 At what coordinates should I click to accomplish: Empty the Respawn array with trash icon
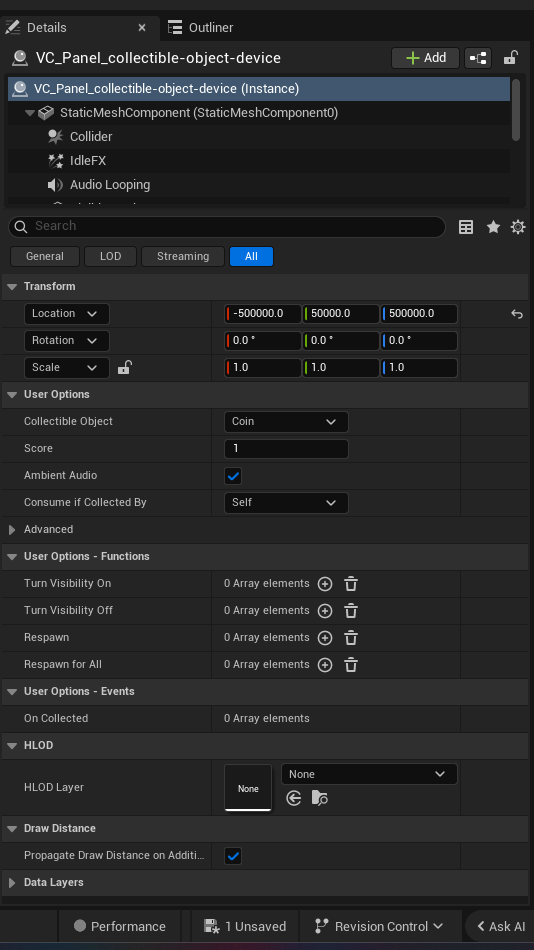coord(351,638)
